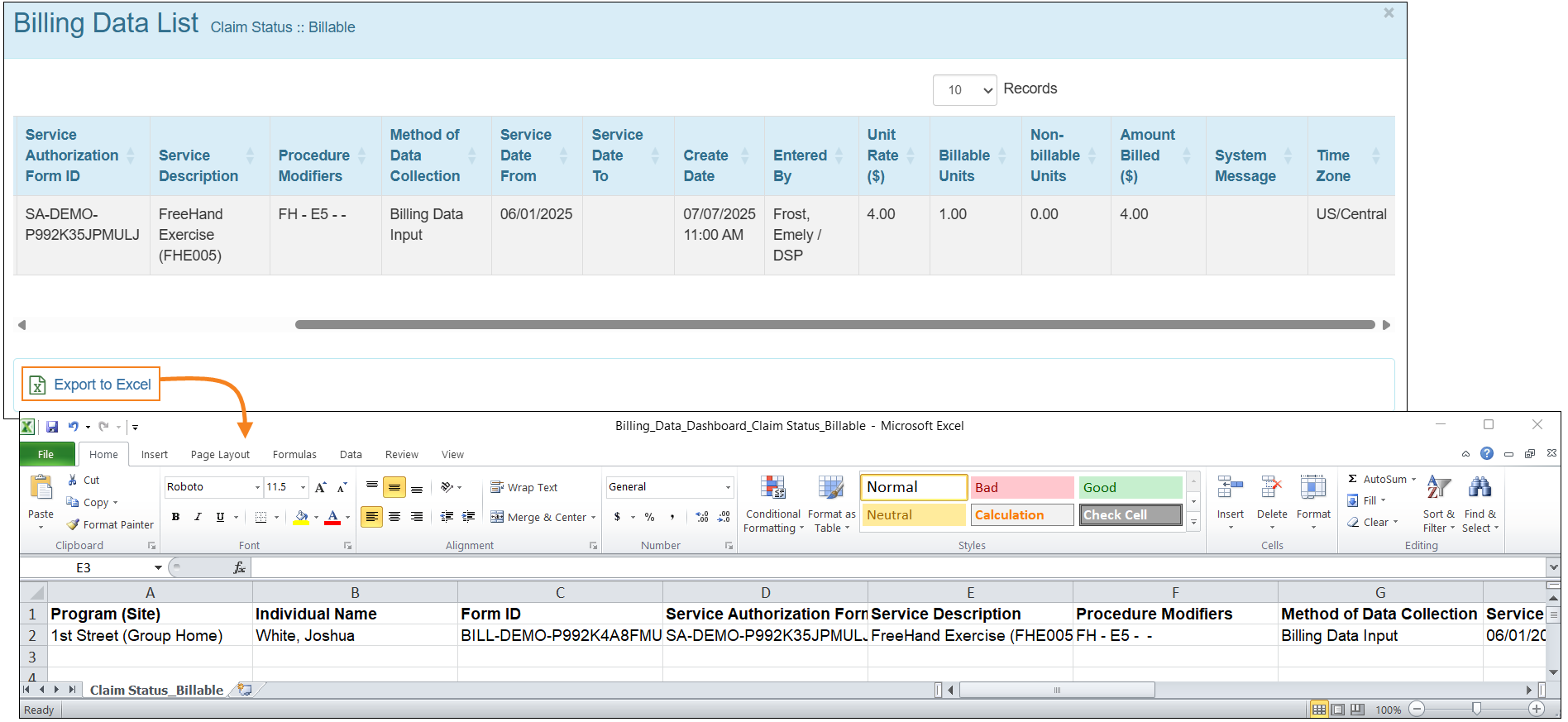The height and width of the screenshot is (722, 1568).
Task: Click the insert function fx button
Action: click(x=239, y=568)
